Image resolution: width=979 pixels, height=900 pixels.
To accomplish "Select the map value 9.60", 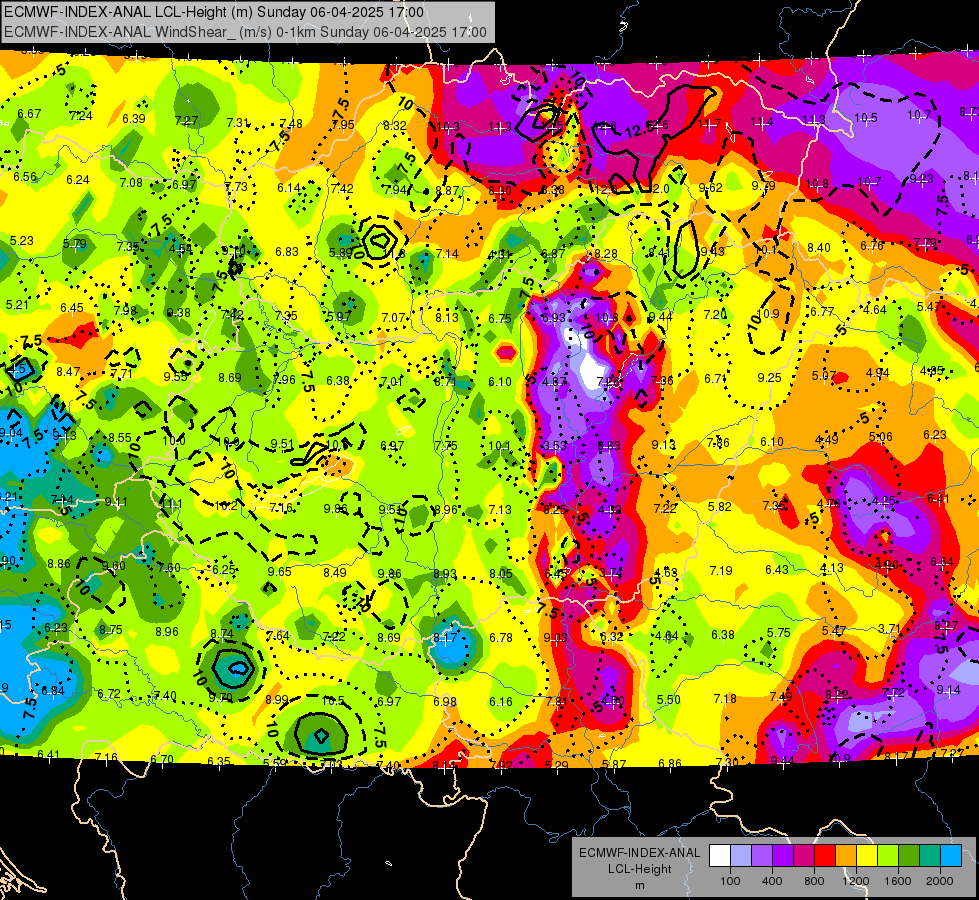I will (114, 565).
